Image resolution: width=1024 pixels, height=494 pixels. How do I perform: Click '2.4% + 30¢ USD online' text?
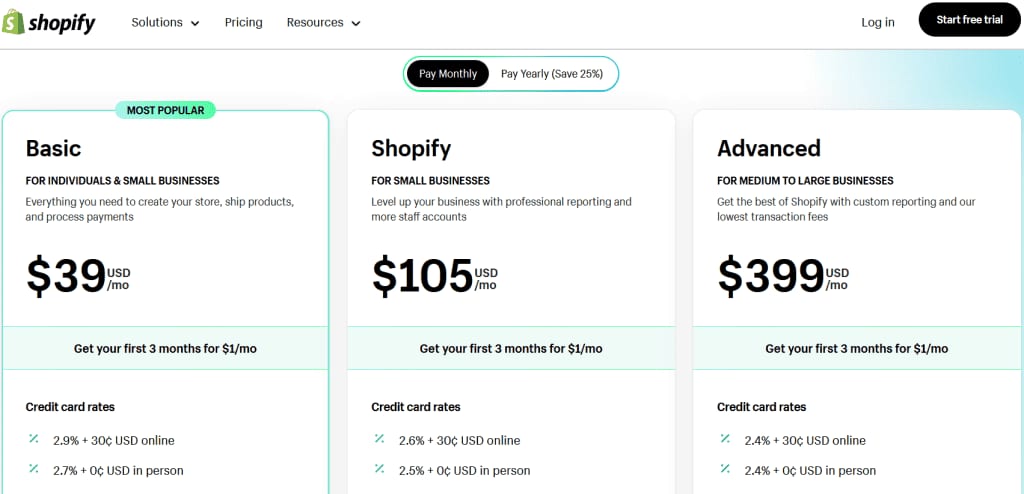tap(805, 440)
